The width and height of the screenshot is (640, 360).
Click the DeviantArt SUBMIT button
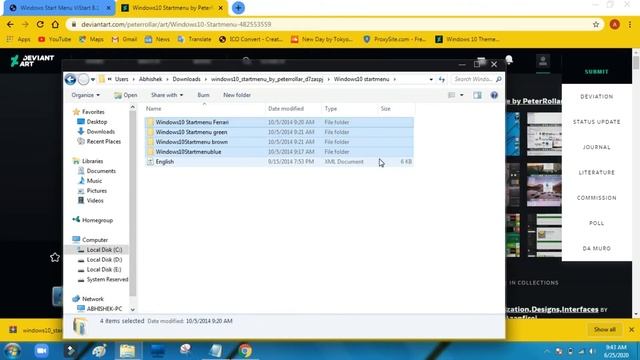click(596, 72)
